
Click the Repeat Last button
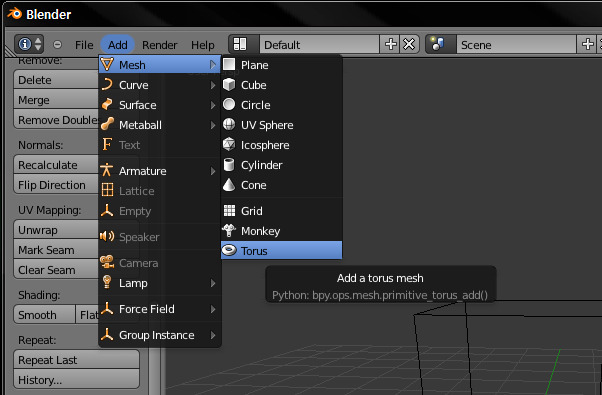(76, 360)
